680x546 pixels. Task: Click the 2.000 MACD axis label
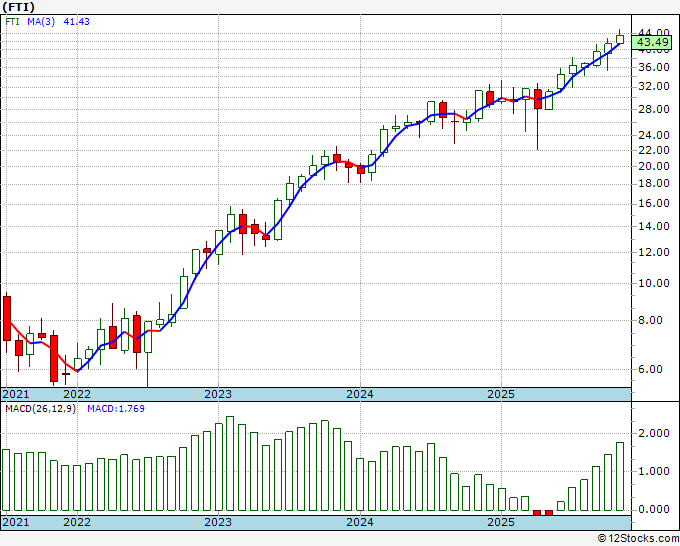coord(654,433)
